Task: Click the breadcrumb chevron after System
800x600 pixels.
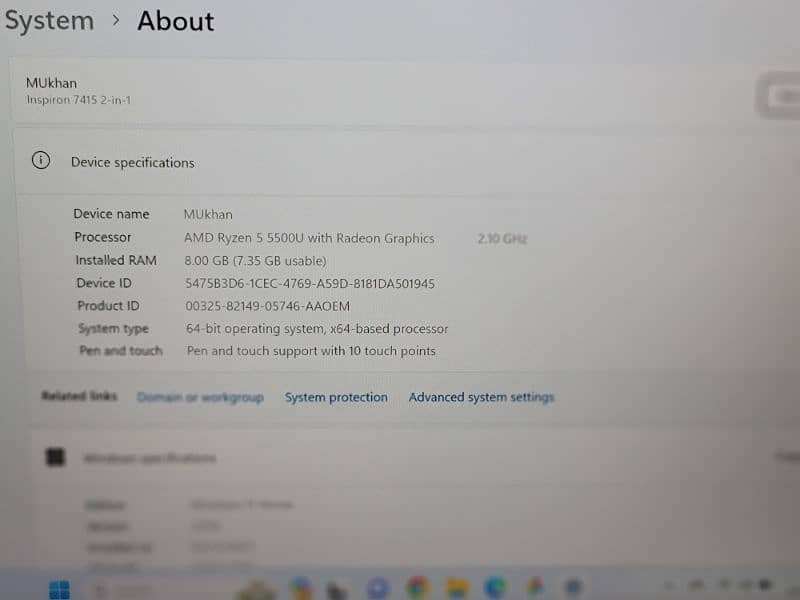Action: click(116, 20)
